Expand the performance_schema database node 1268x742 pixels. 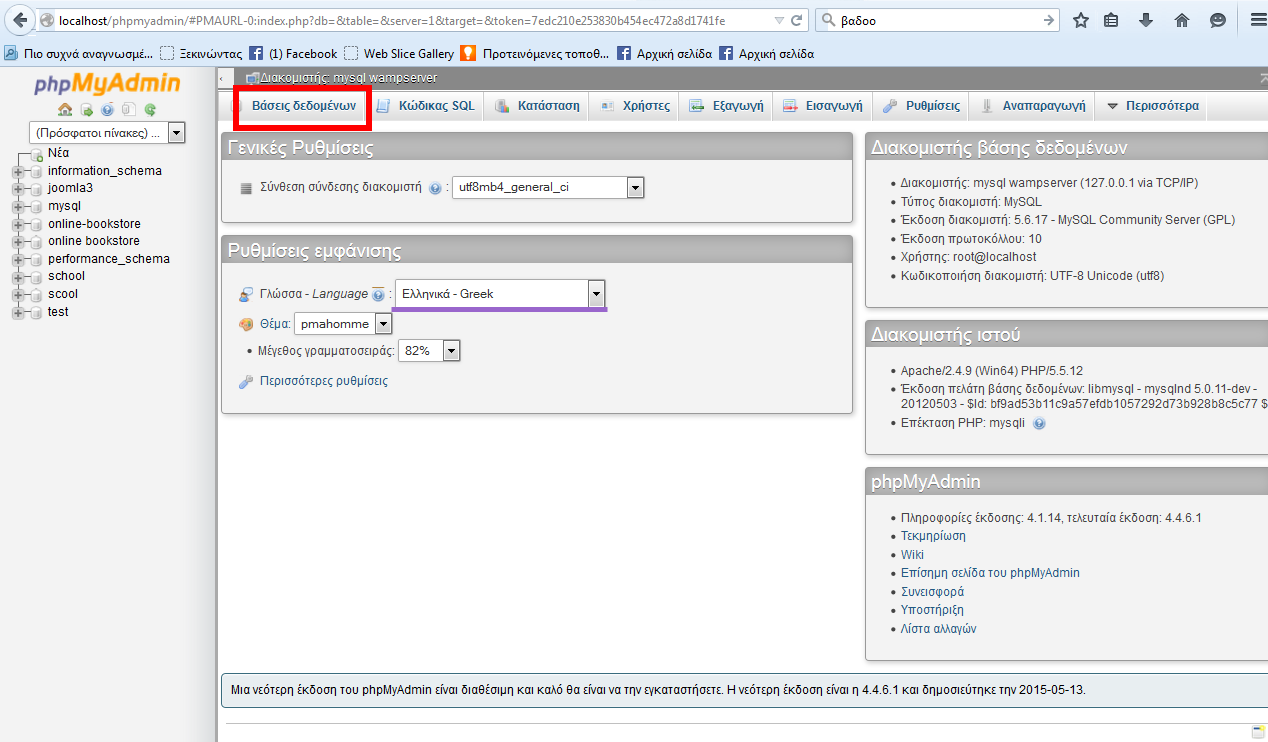point(17,259)
